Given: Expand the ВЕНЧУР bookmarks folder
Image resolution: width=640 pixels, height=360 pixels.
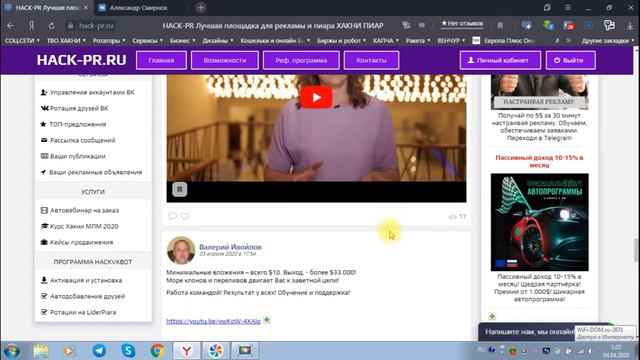Looking at the screenshot, I should pos(451,40).
